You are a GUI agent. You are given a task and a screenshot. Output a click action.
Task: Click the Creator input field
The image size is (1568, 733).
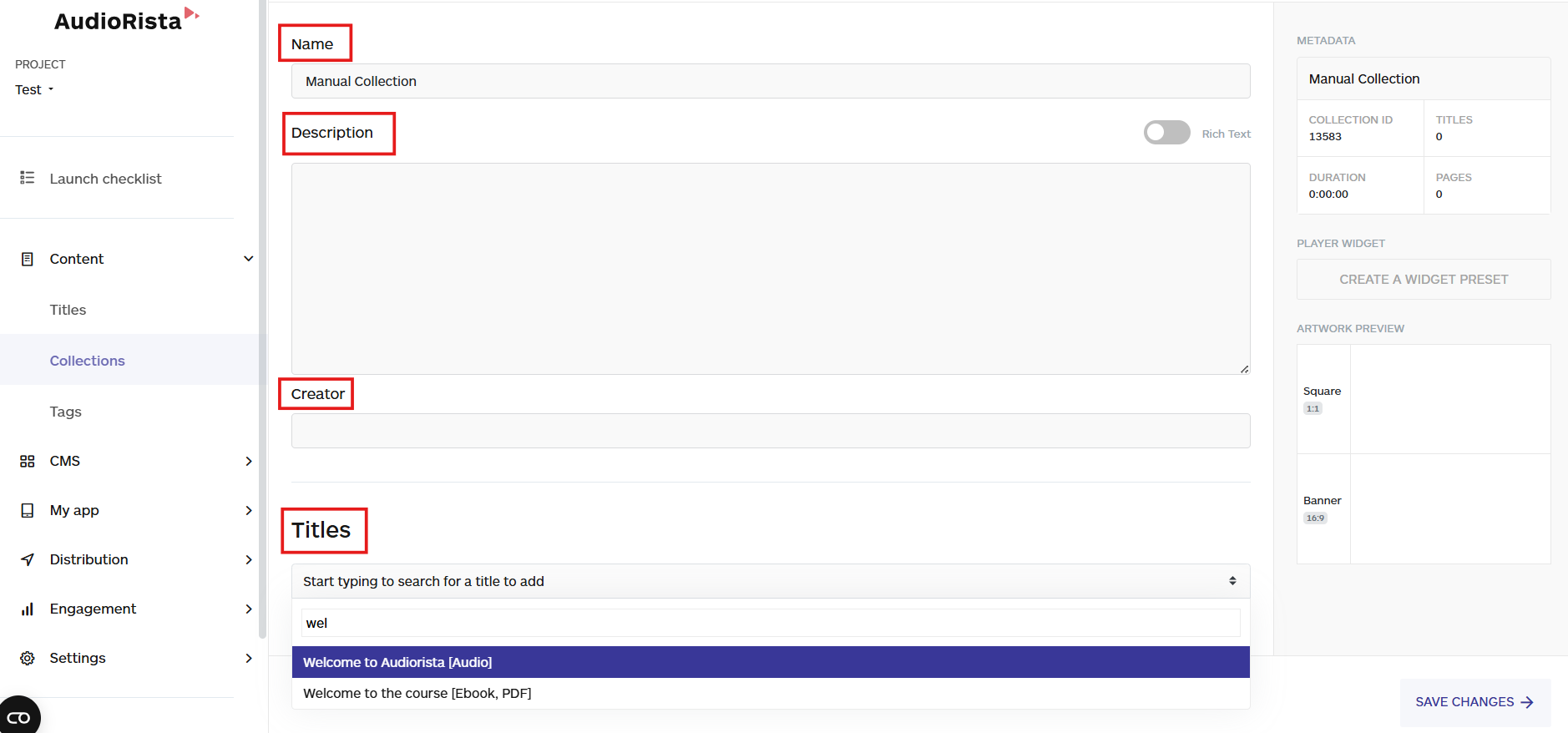[770, 431]
